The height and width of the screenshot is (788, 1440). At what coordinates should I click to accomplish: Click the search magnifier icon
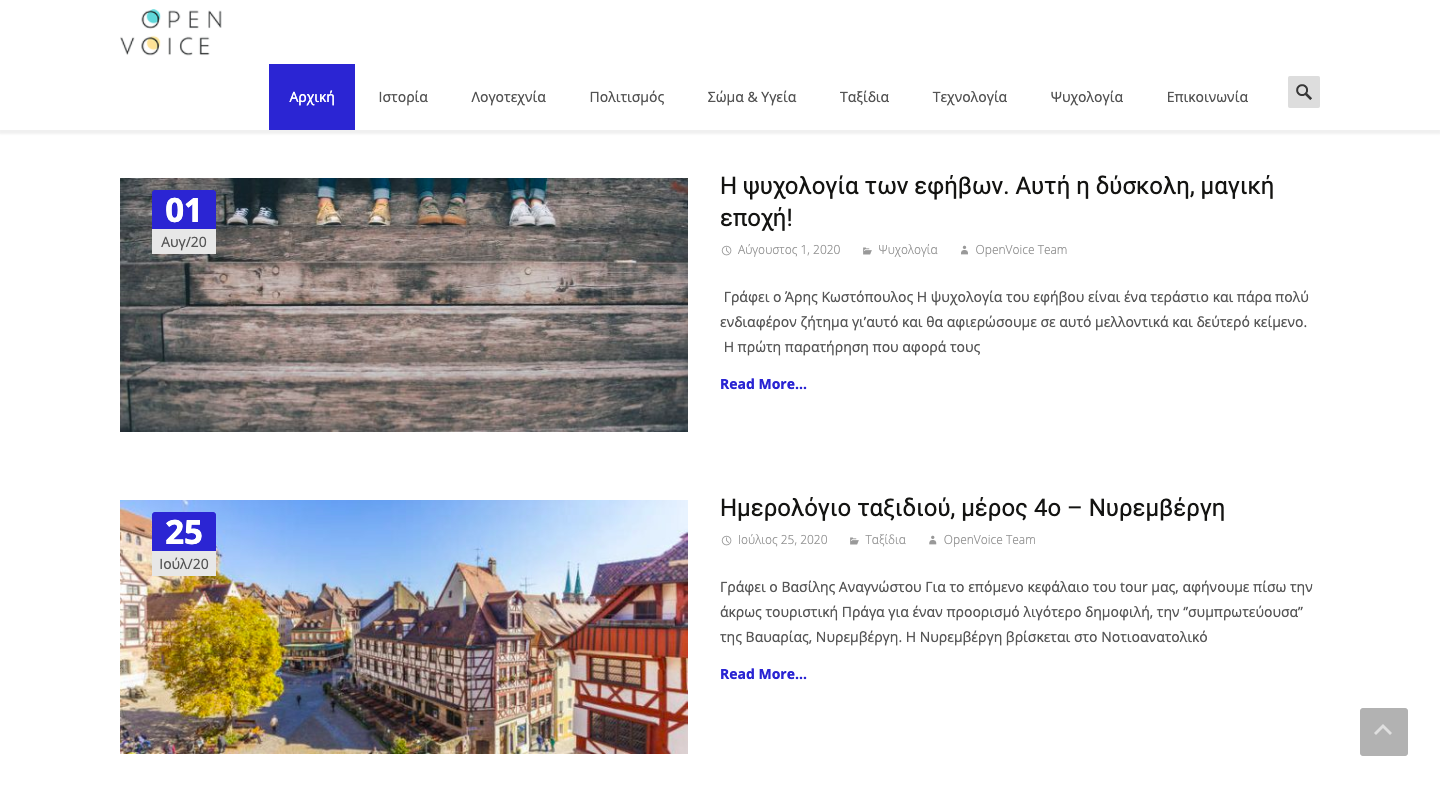[1303, 92]
